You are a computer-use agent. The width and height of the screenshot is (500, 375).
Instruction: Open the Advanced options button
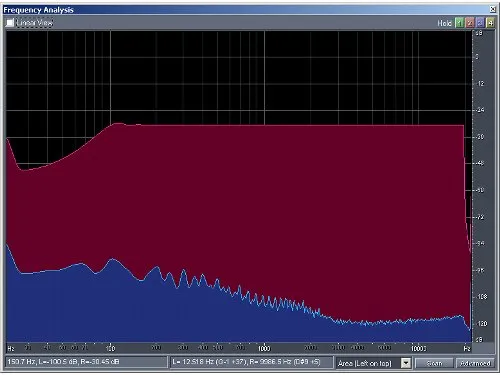tap(475, 363)
